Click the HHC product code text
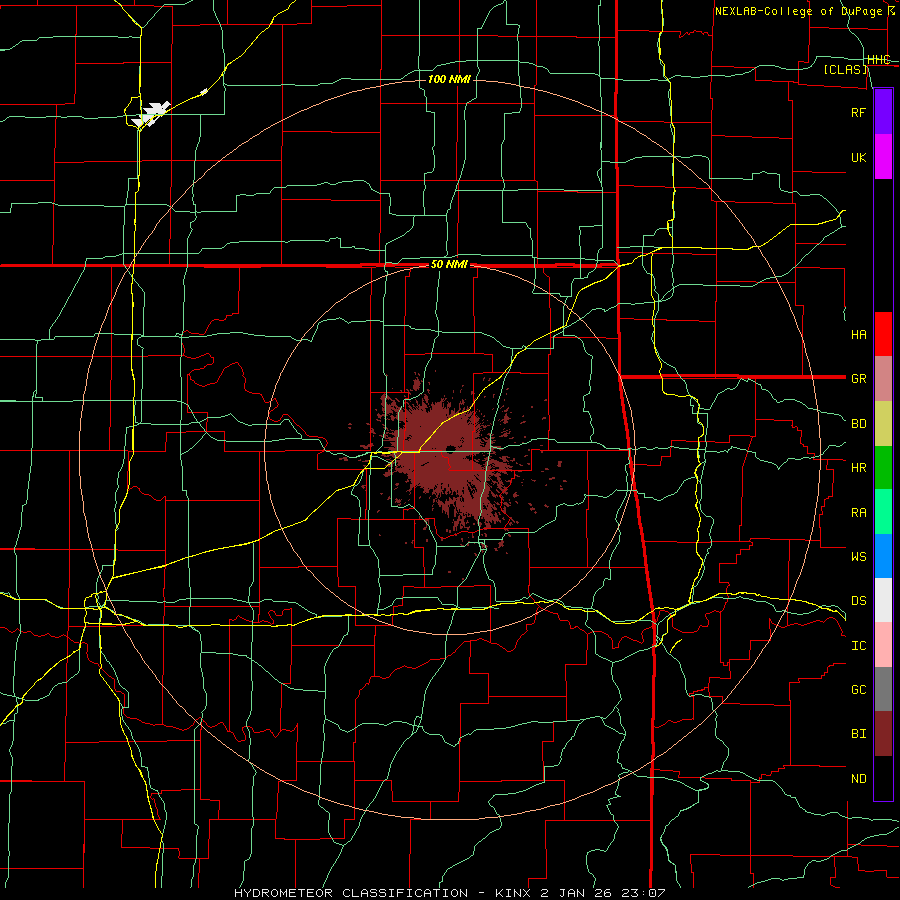This screenshot has height=900, width=900. [878, 59]
